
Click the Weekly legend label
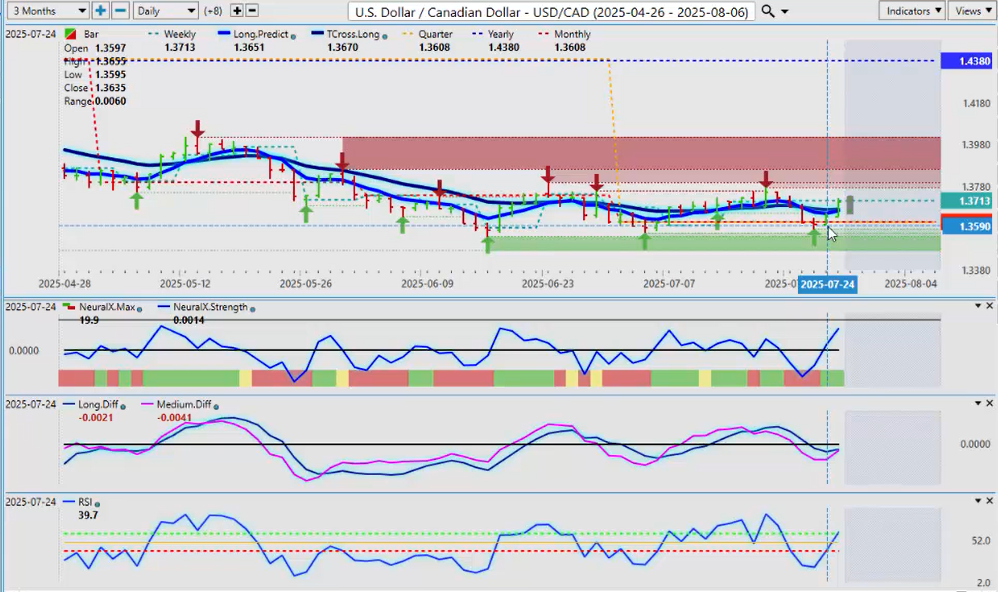(180, 34)
